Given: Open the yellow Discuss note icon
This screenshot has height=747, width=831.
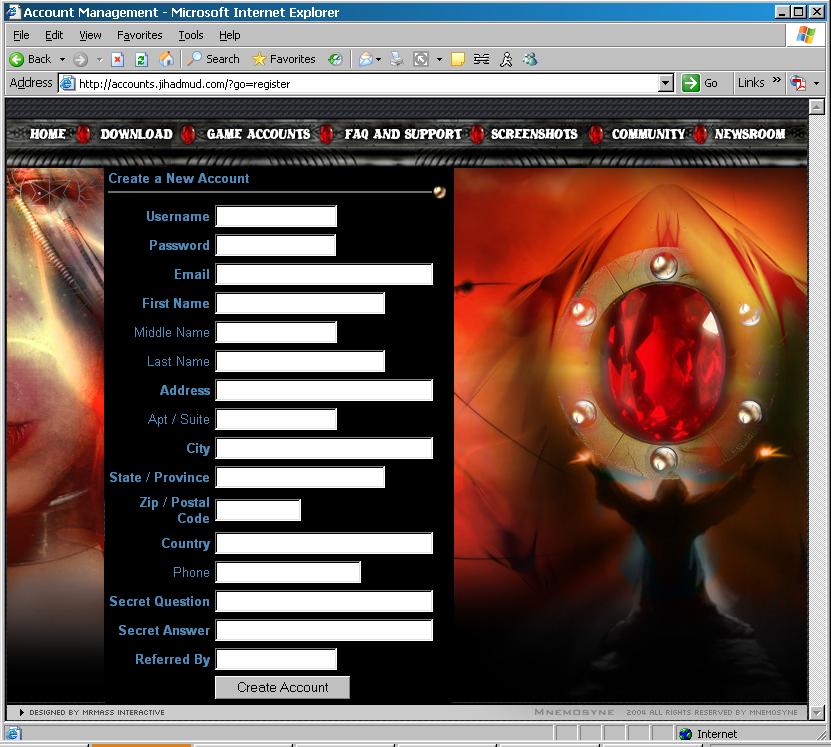Looking at the screenshot, I should 457,59.
